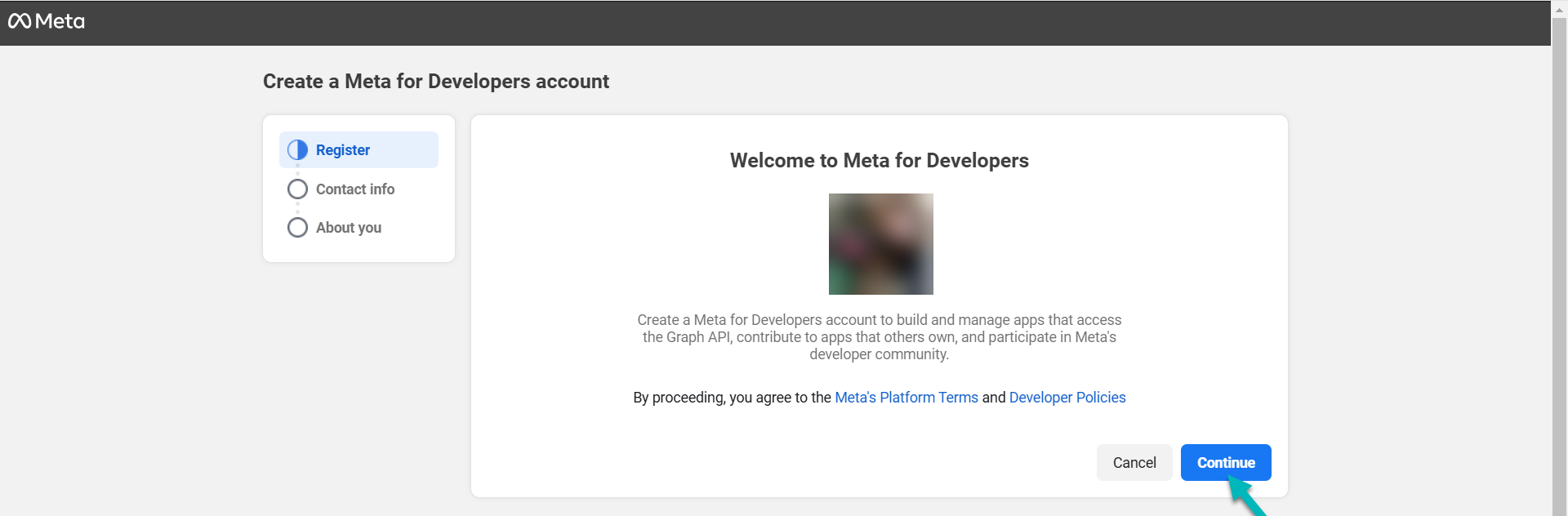Click the blue Continue button
Image resolution: width=1568 pixels, height=516 pixels.
[1226, 463]
